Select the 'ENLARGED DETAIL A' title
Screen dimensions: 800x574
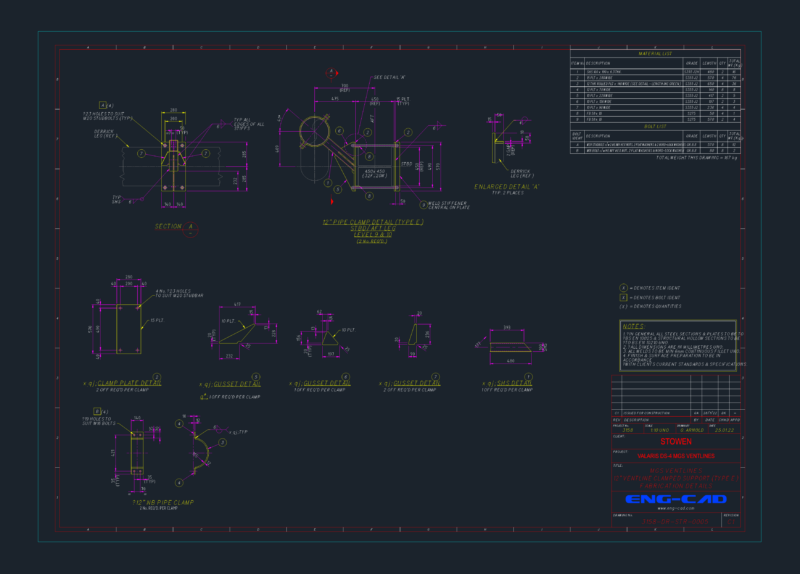(506, 187)
